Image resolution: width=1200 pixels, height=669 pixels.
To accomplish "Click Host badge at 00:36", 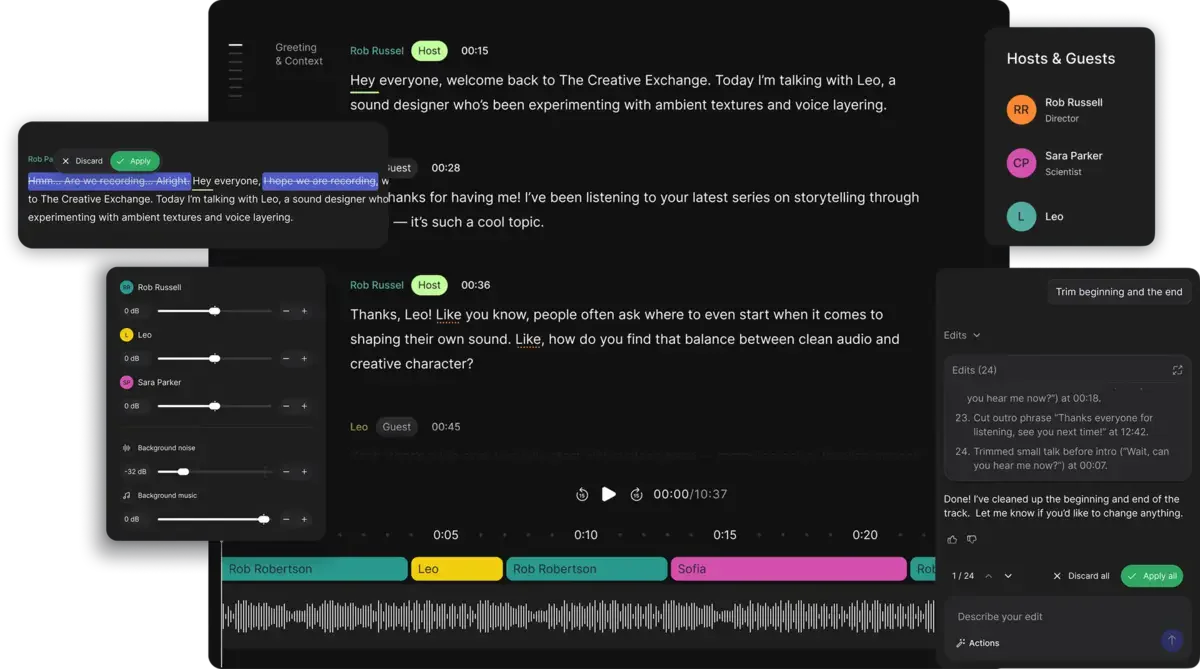I will [429, 285].
